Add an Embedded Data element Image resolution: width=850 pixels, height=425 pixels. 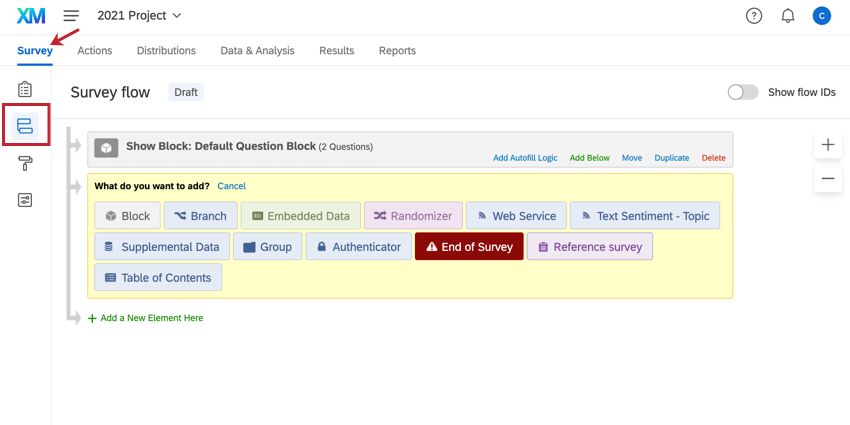coord(300,216)
